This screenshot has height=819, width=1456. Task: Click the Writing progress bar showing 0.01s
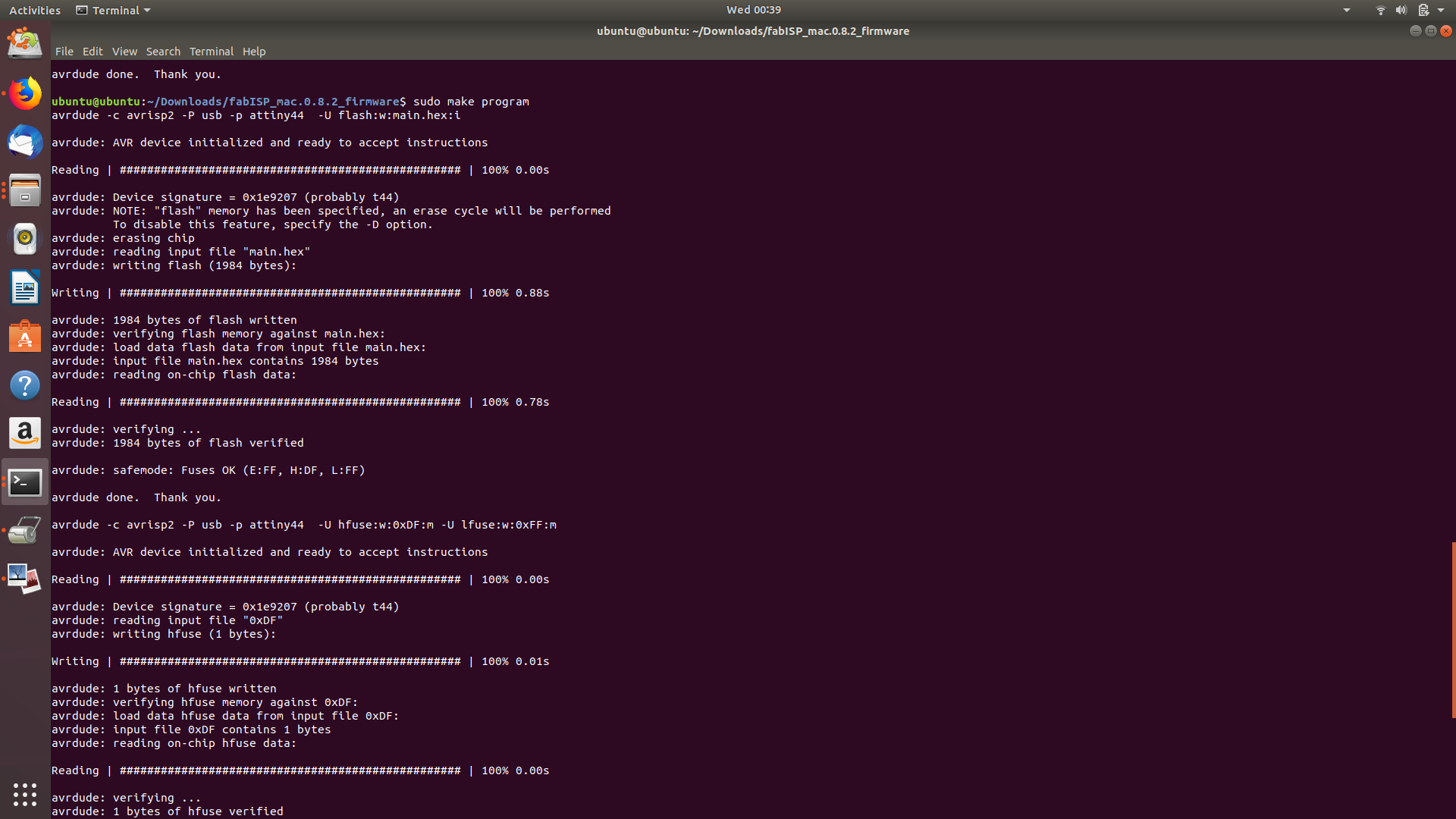(x=300, y=661)
